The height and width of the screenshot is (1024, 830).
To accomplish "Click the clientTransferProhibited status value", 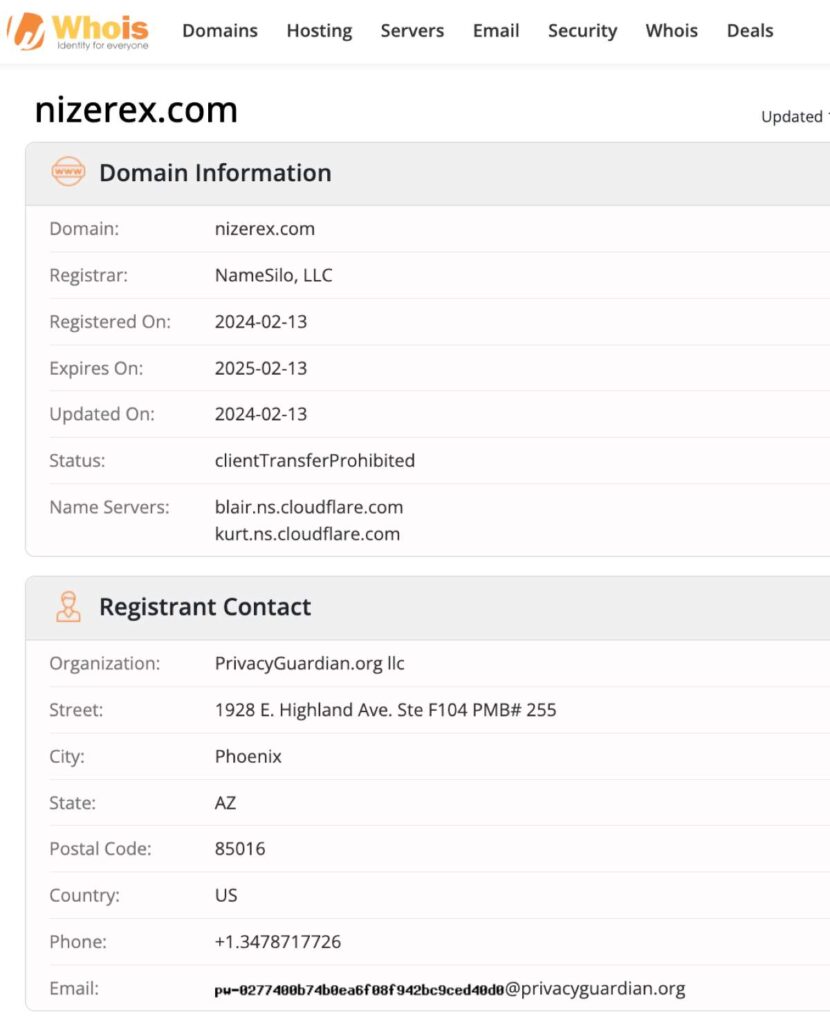I will tap(316, 460).
